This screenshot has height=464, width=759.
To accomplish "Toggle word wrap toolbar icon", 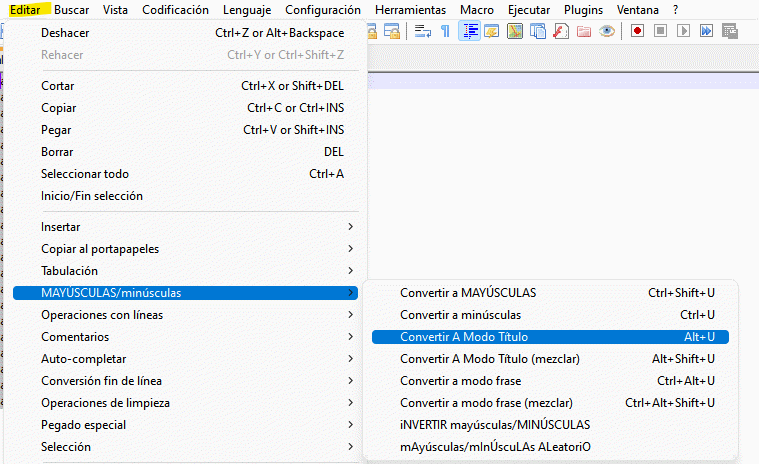I will pos(423,31).
